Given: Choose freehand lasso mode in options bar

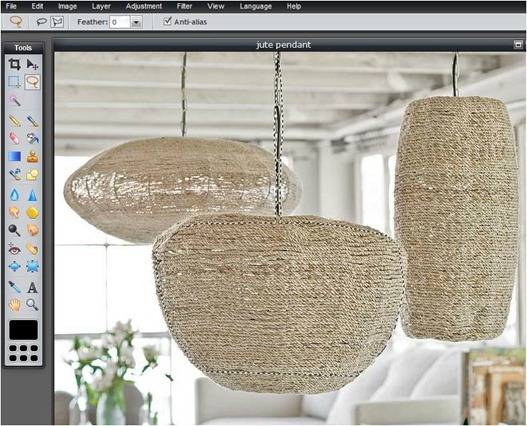Looking at the screenshot, I should (x=41, y=22).
